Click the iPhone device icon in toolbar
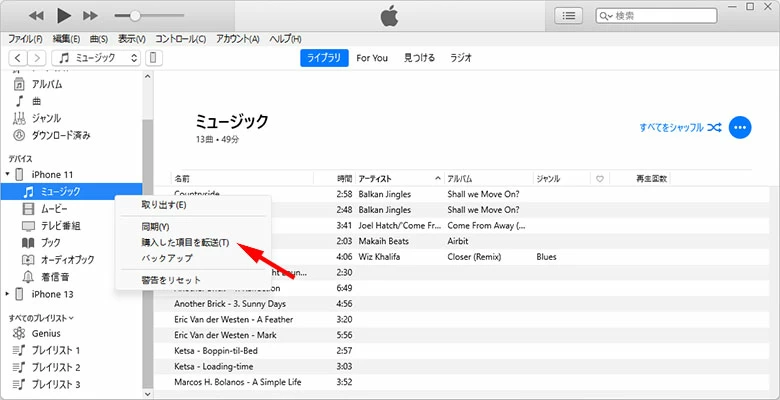Viewport: 780px width, 400px height. click(x=154, y=58)
